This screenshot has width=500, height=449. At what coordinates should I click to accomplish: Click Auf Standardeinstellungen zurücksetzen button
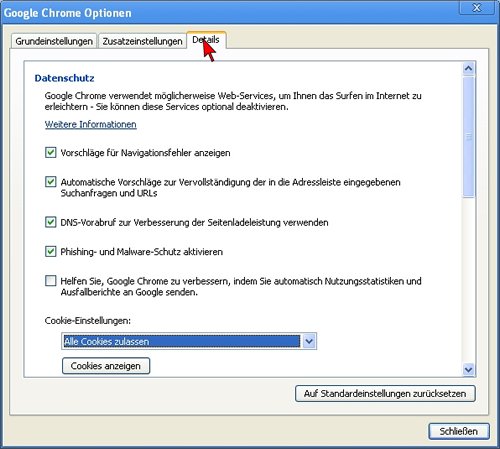(x=385, y=394)
